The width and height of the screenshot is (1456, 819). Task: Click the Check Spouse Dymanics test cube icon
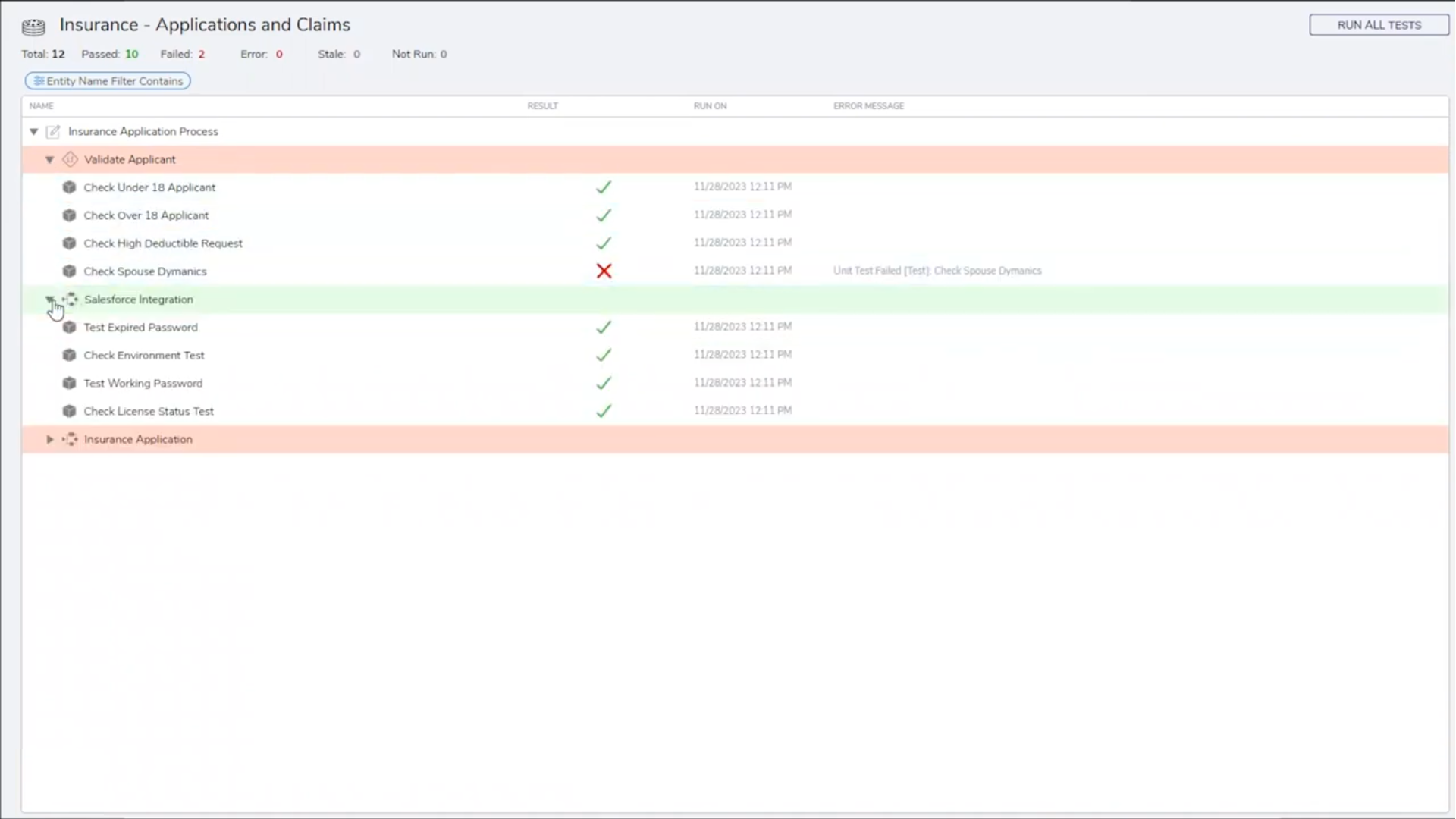(x=69, y=271)
